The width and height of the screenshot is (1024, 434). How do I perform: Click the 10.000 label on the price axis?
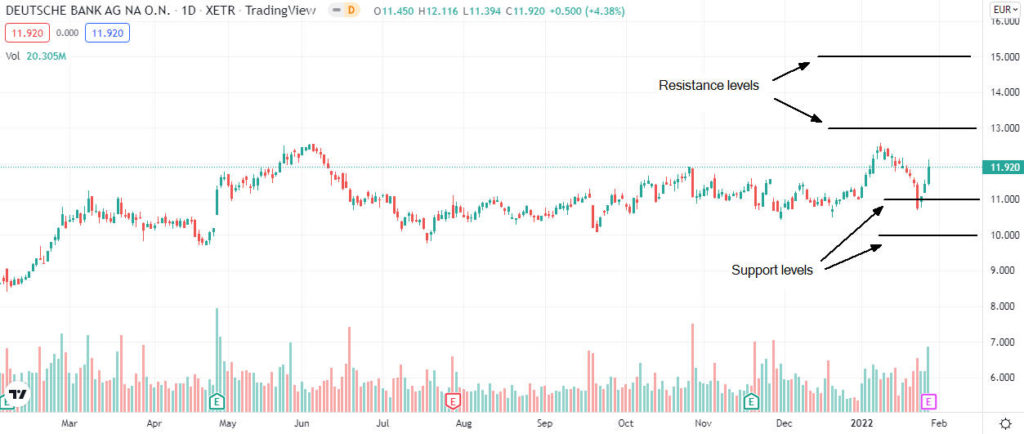1004,235
